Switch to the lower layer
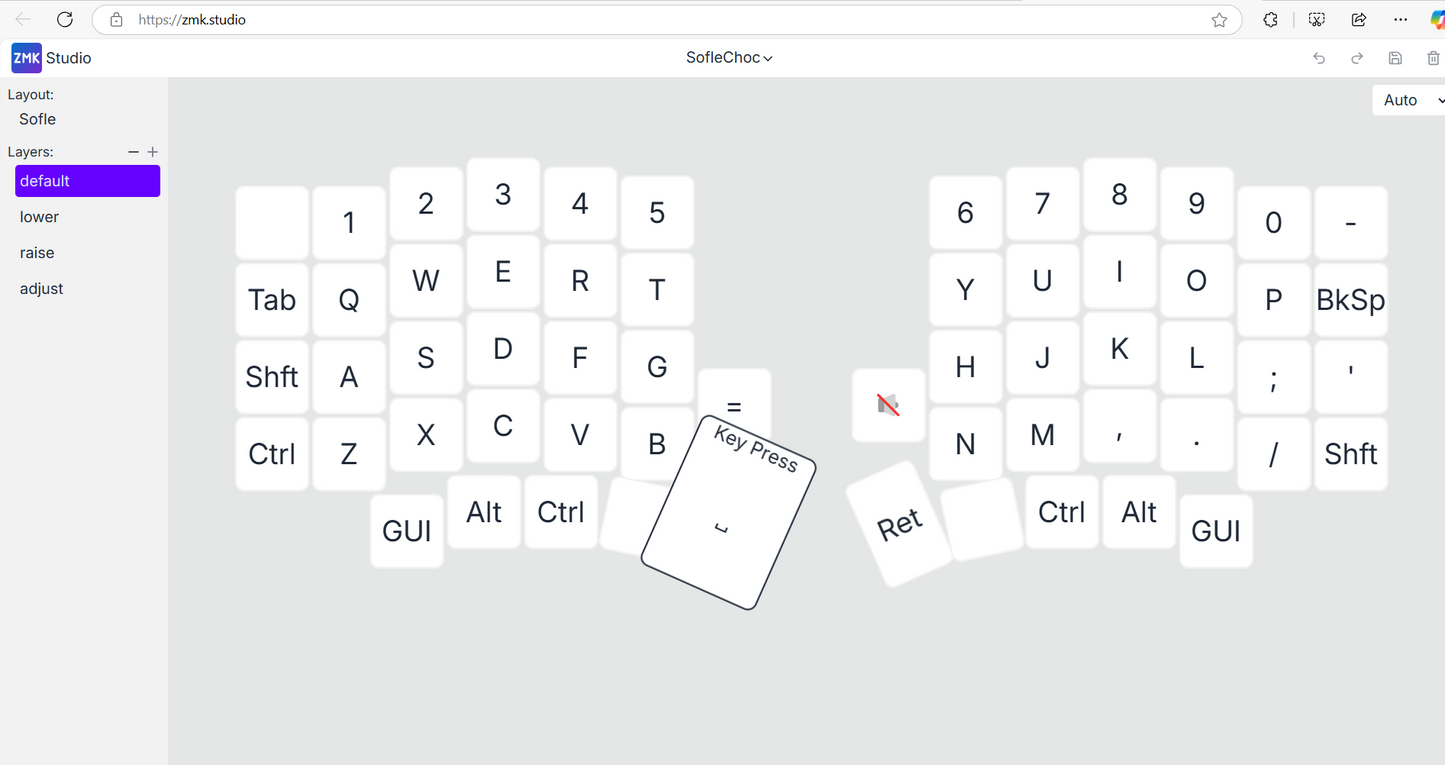 click(x=40, y=217)
